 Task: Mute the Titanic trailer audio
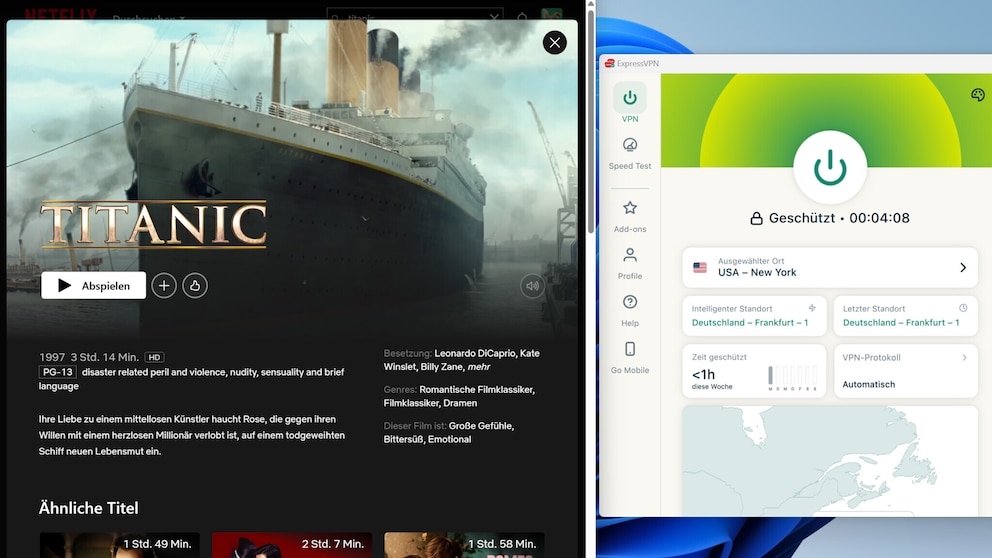click(533, 286)
